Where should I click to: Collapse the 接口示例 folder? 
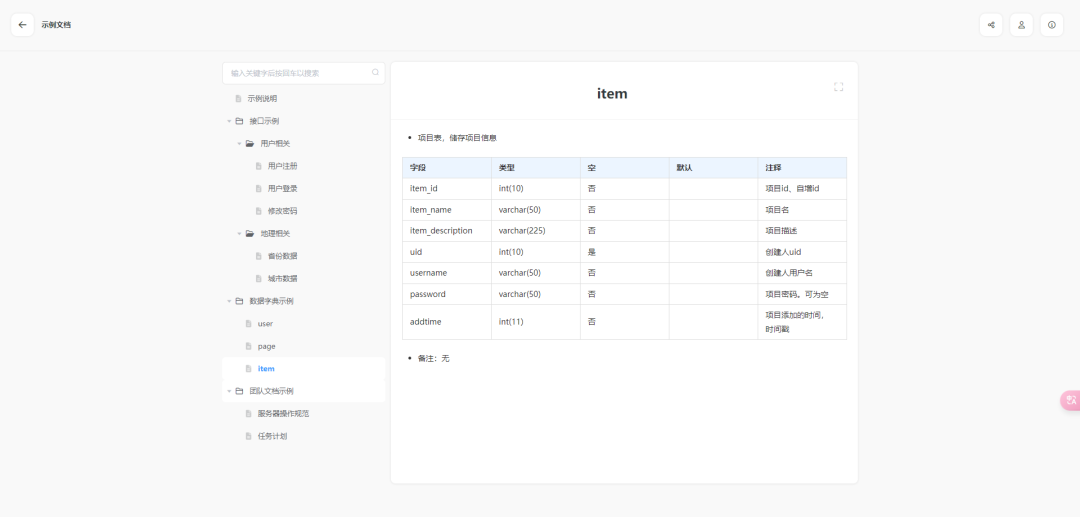tap(229, 121)
